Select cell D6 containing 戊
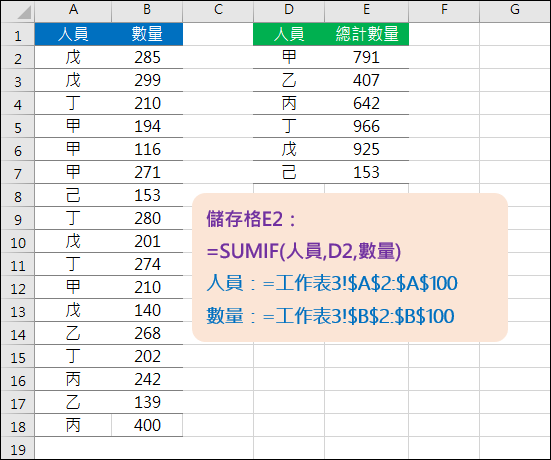This screenshot has height=460, width=551. tap(289, 149)
